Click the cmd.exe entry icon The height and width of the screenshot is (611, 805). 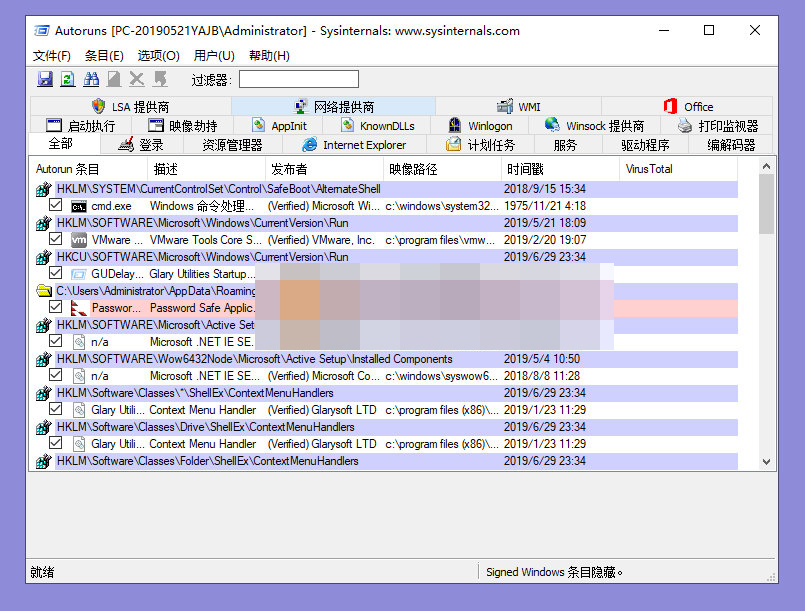pyautogui.click(x=78, y=206)
